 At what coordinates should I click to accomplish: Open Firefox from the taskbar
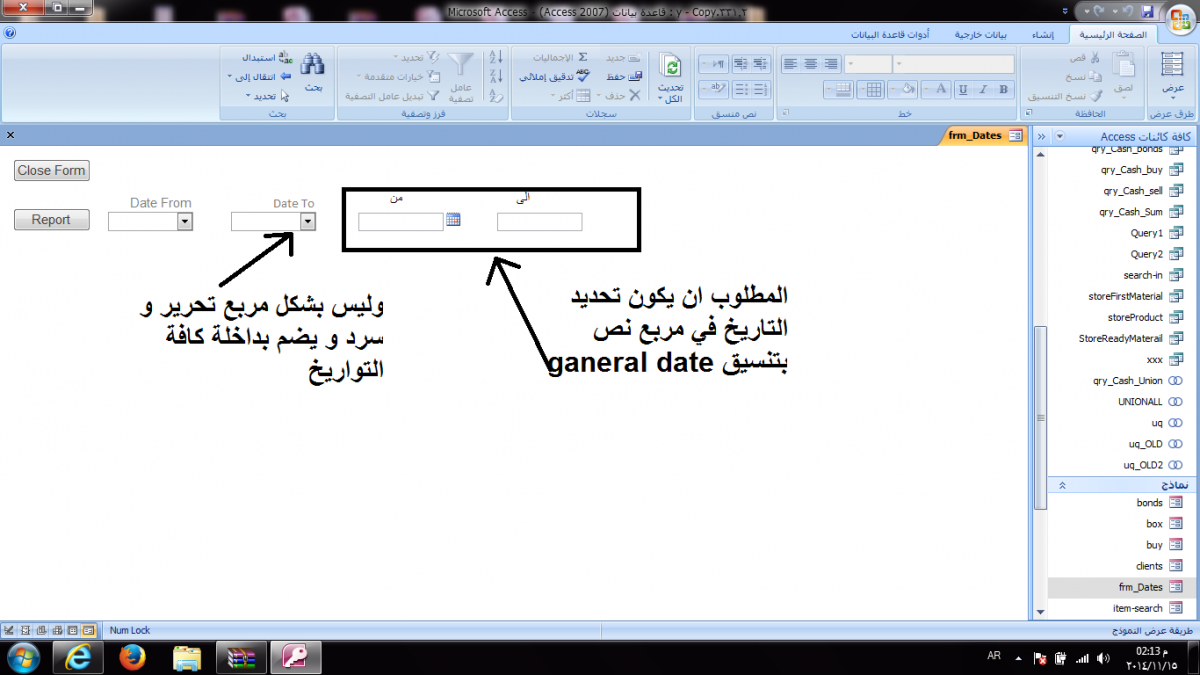(132, 657)
